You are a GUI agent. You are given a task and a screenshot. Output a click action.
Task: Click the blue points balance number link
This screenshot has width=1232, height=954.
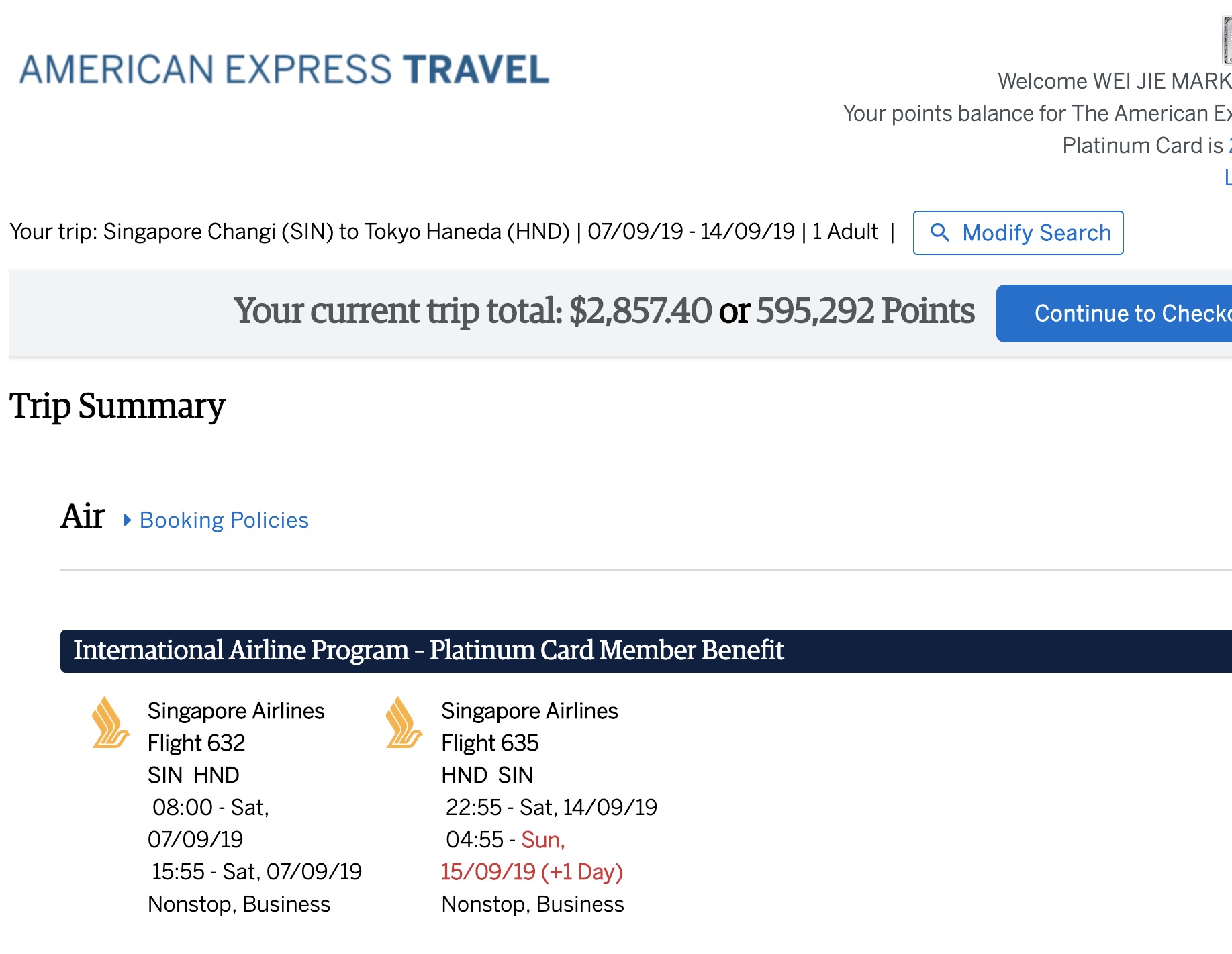(x=1229, y=146)
